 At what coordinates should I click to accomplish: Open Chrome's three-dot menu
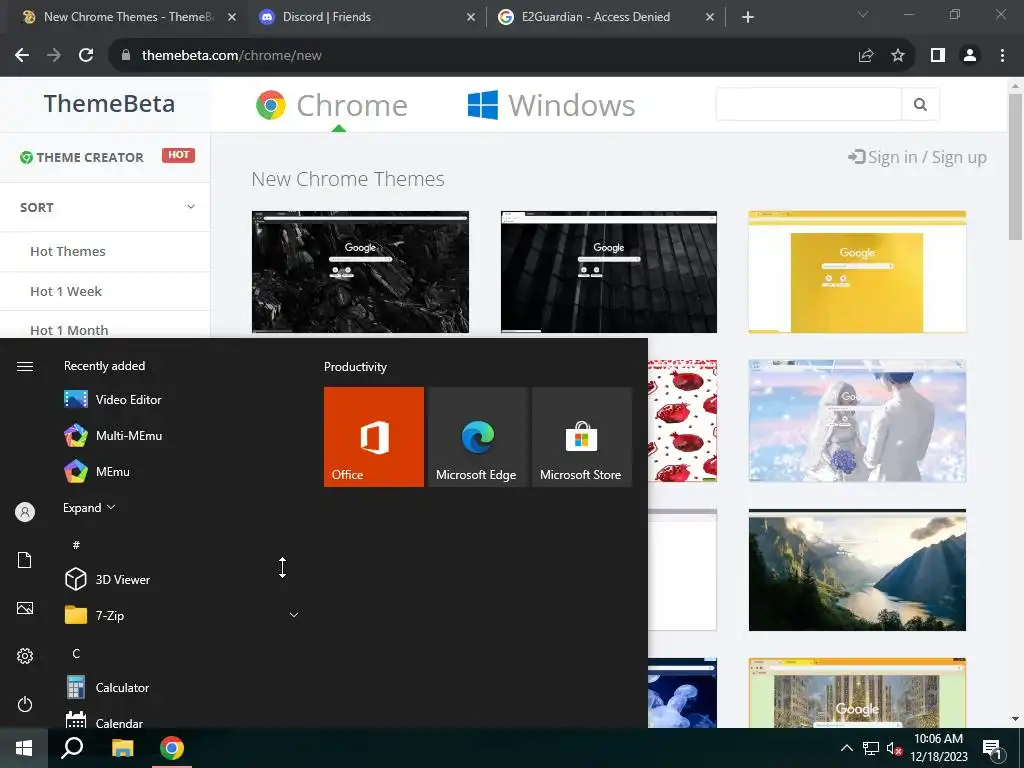pyautogui.click(x=1002, y=56)
